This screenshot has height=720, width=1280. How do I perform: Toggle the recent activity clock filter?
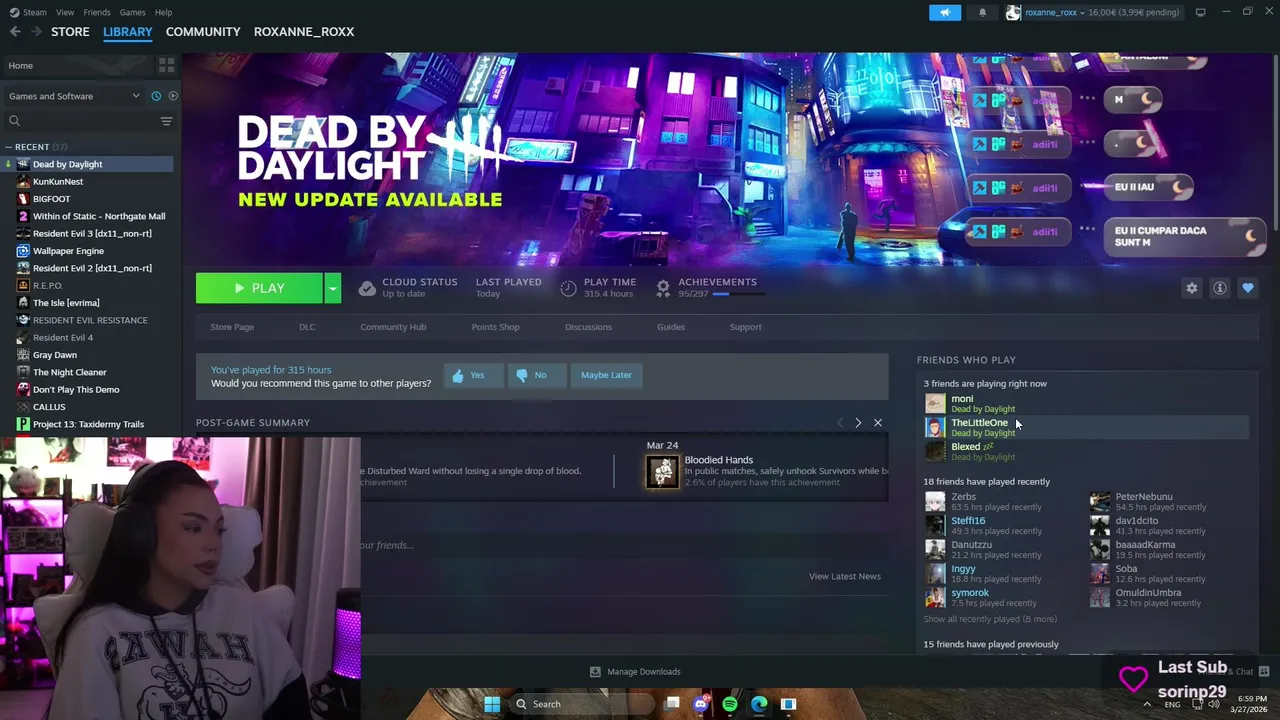pyautogui.click(x=156, y=96)
